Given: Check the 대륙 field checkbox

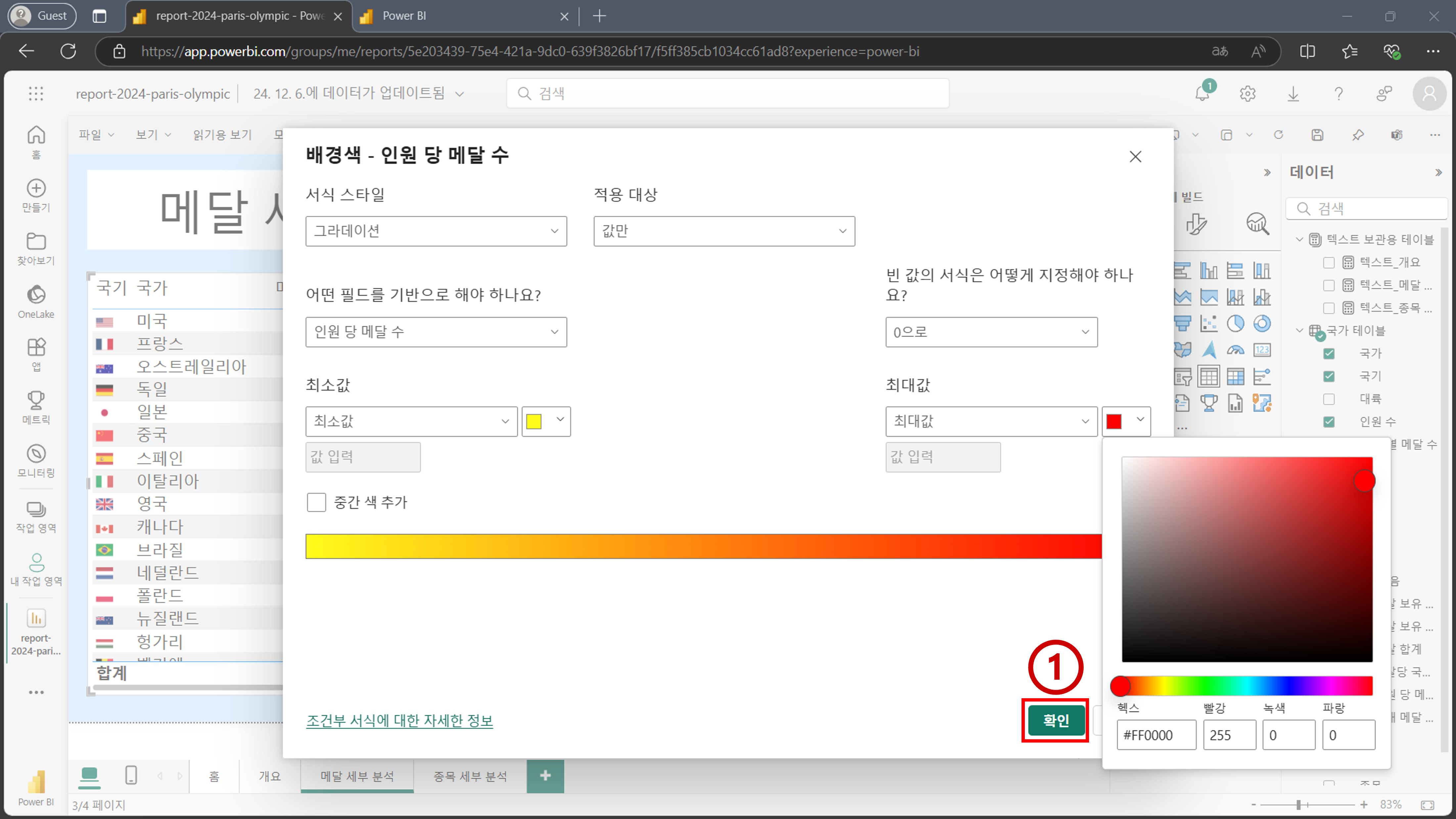Looking at the screenshot, I should click(x=1329, y=399).
